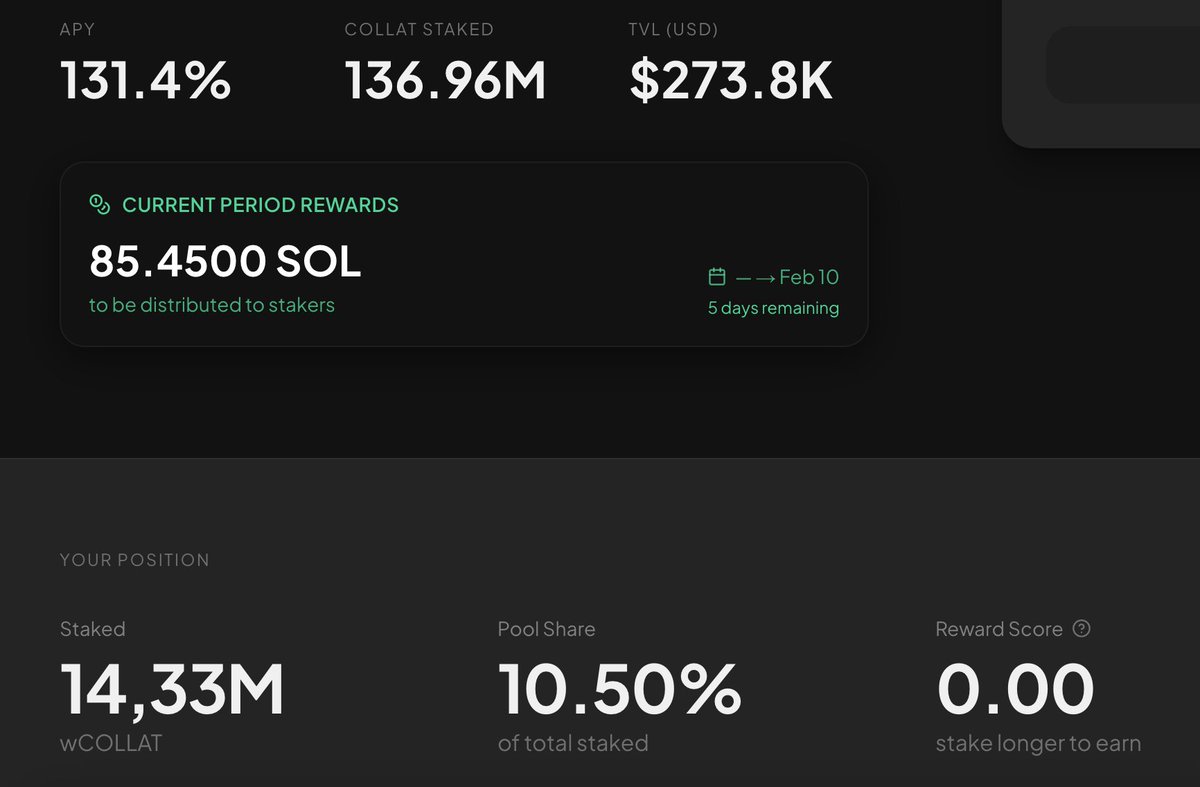Click the Reward Score label
The height and width of the screenshot is (787, 1200).
(x=999, y=629)
